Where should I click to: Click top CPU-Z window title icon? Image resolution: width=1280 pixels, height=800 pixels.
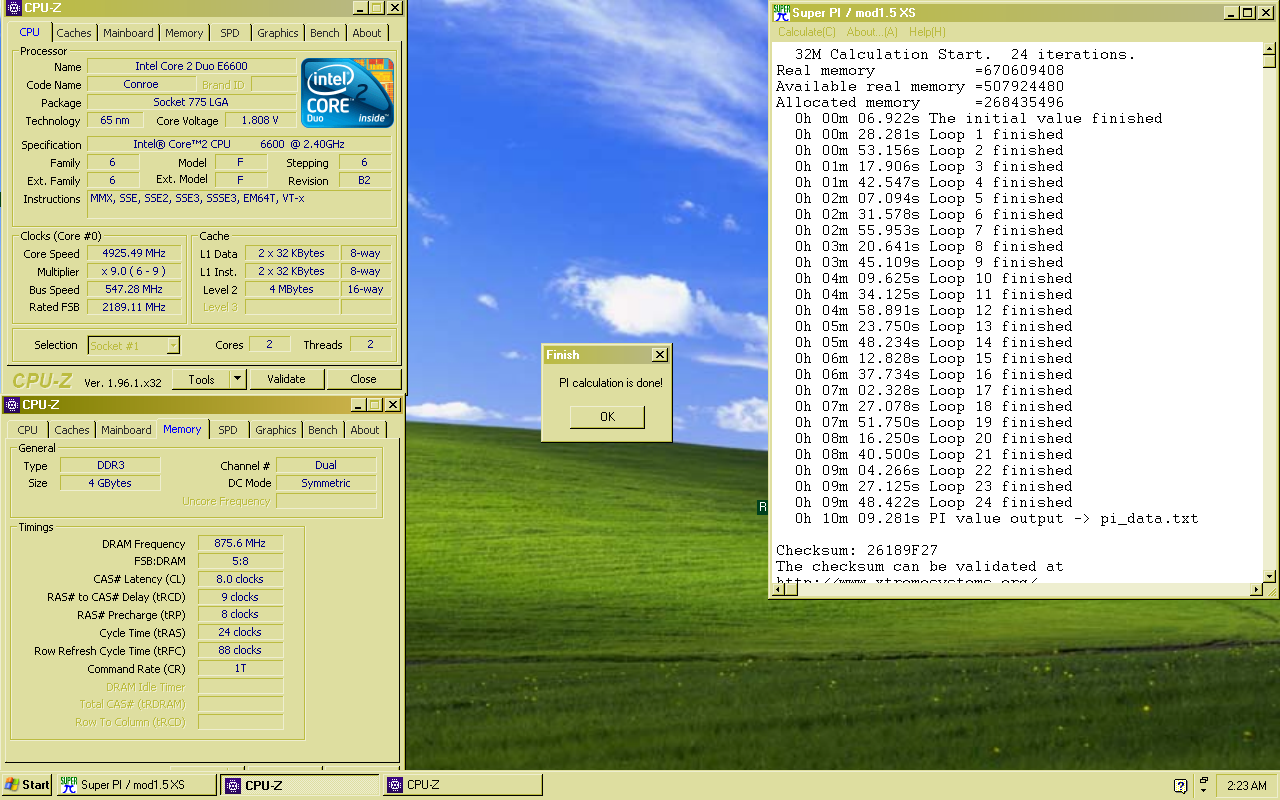(x=11, y=8)
